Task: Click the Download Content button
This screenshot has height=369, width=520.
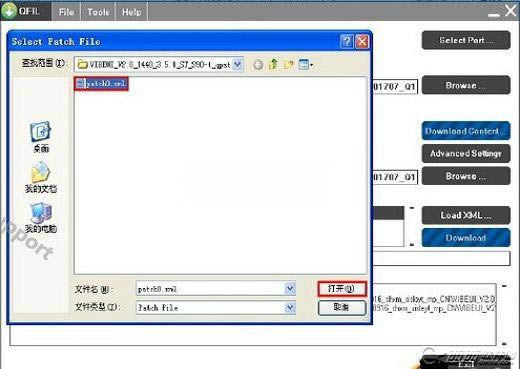Action: coord(466,131)
